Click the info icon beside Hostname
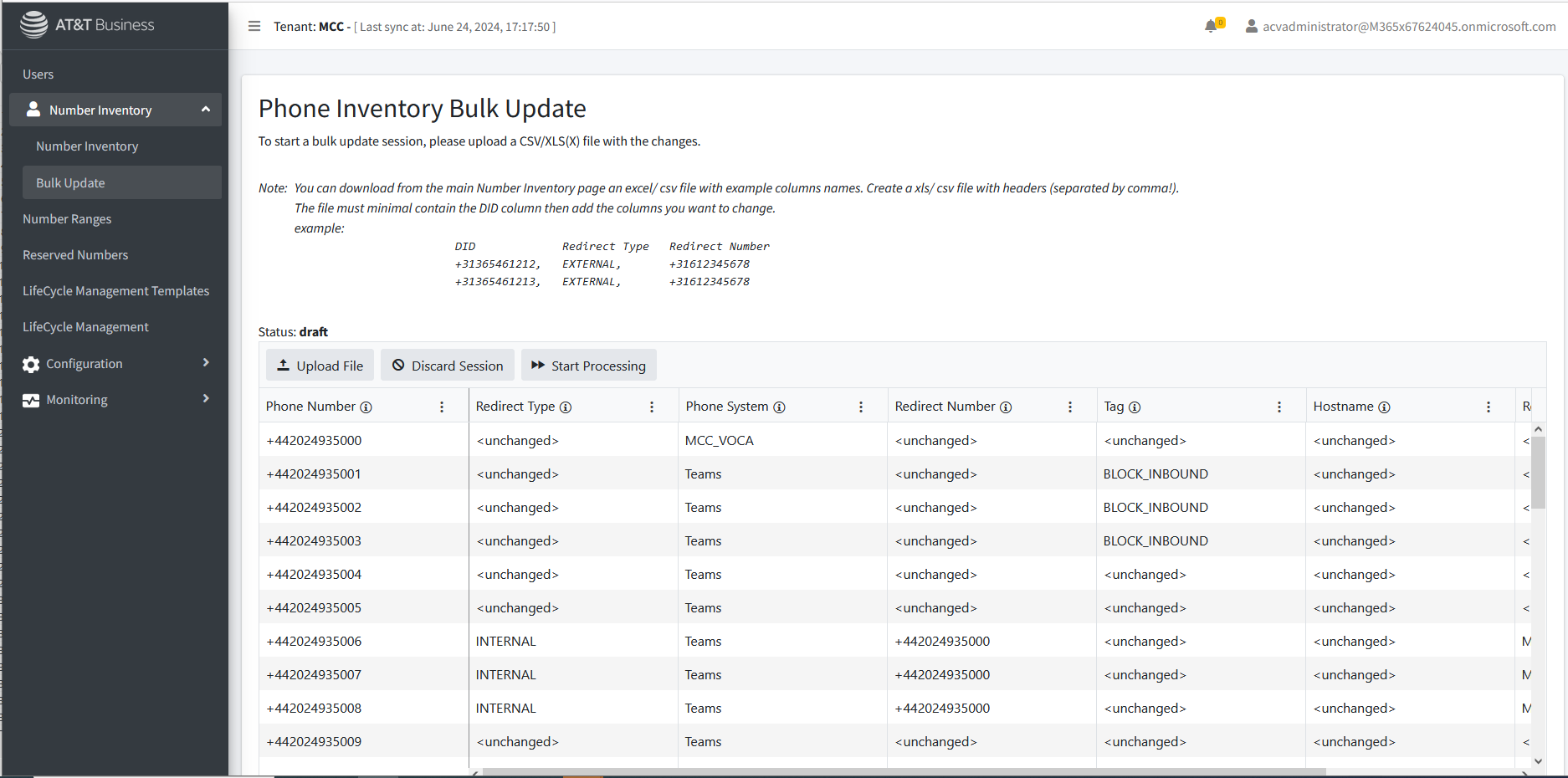The image size is (1568, 778). (x=1384, y=407)
